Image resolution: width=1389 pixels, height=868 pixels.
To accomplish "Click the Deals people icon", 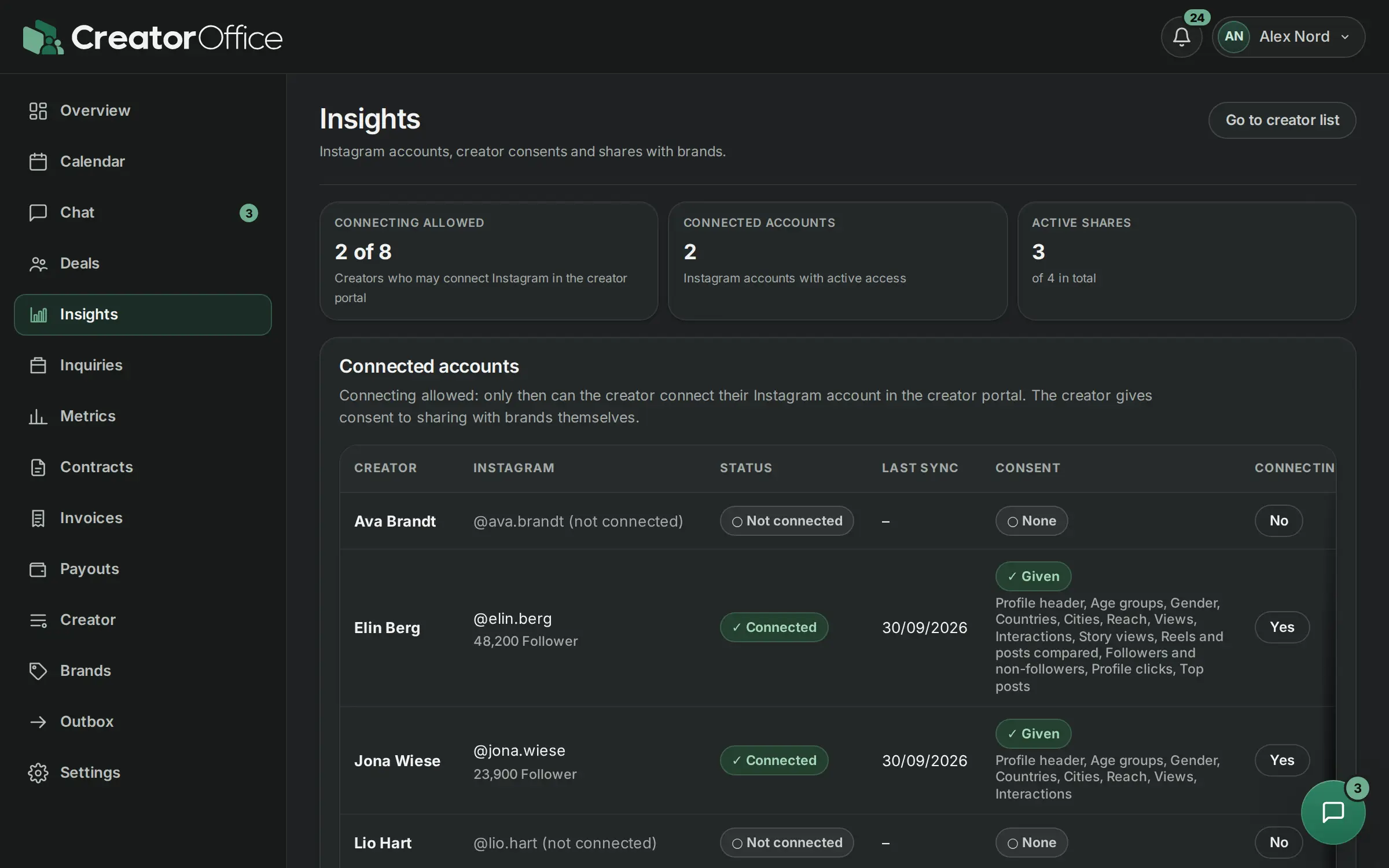I will pos(38,264).
